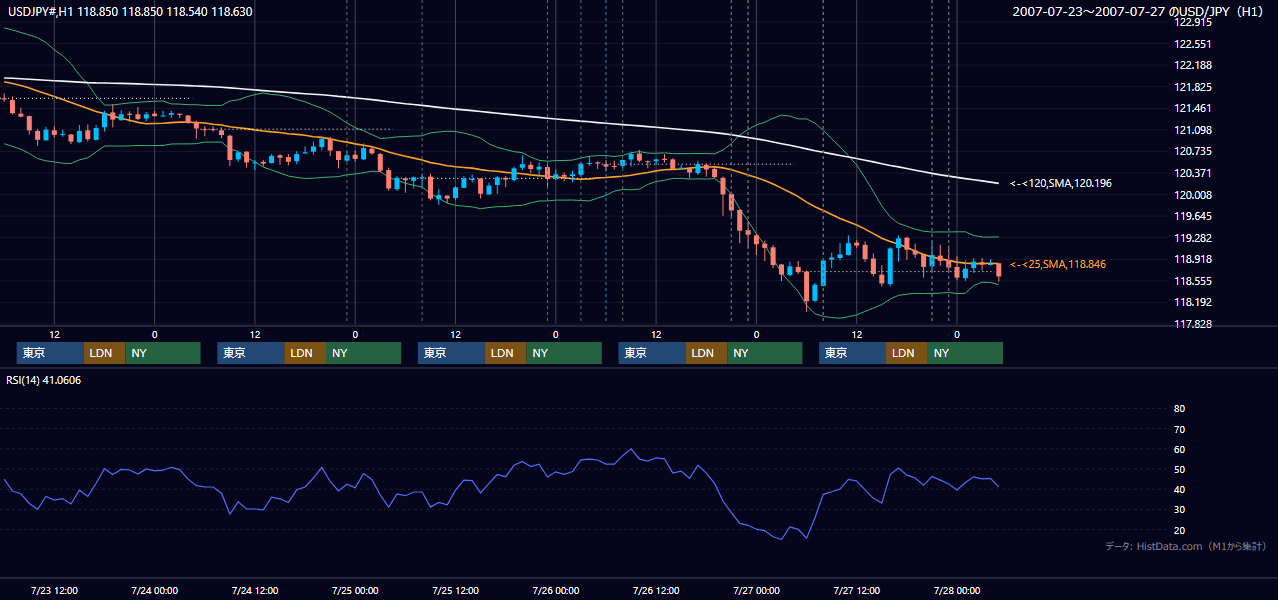Click the USDJPY#,H1 symbol header text
The width and height of the screenshot is (1278, 600).
tap(130, 12)
